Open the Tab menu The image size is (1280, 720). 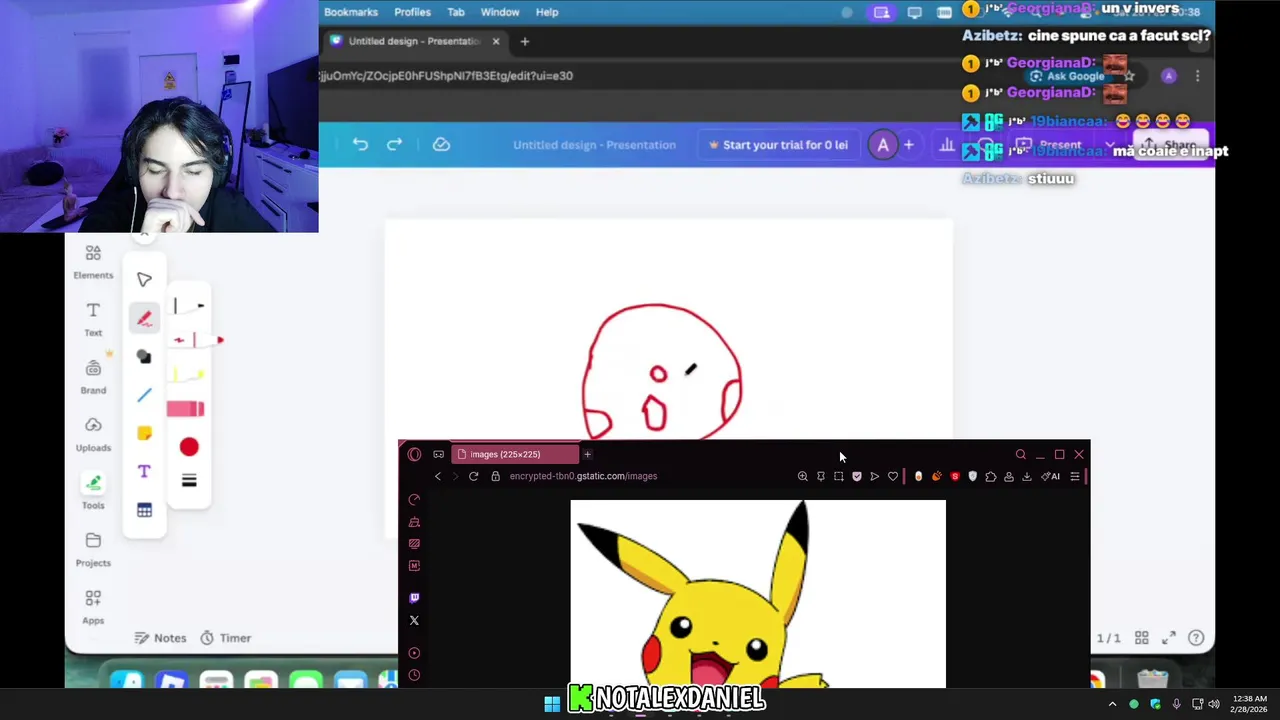456,12
